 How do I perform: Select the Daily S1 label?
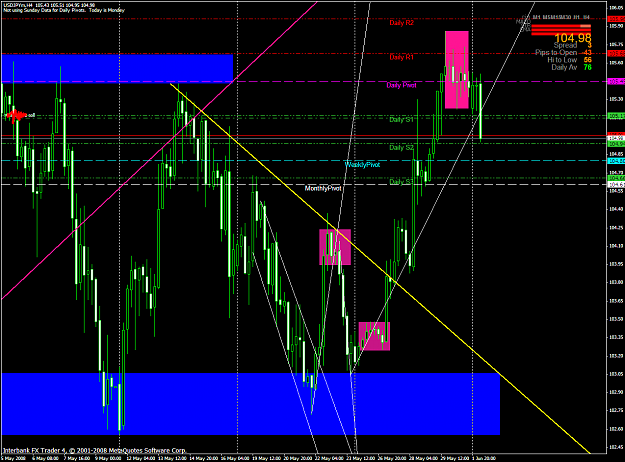coord(401,120)
